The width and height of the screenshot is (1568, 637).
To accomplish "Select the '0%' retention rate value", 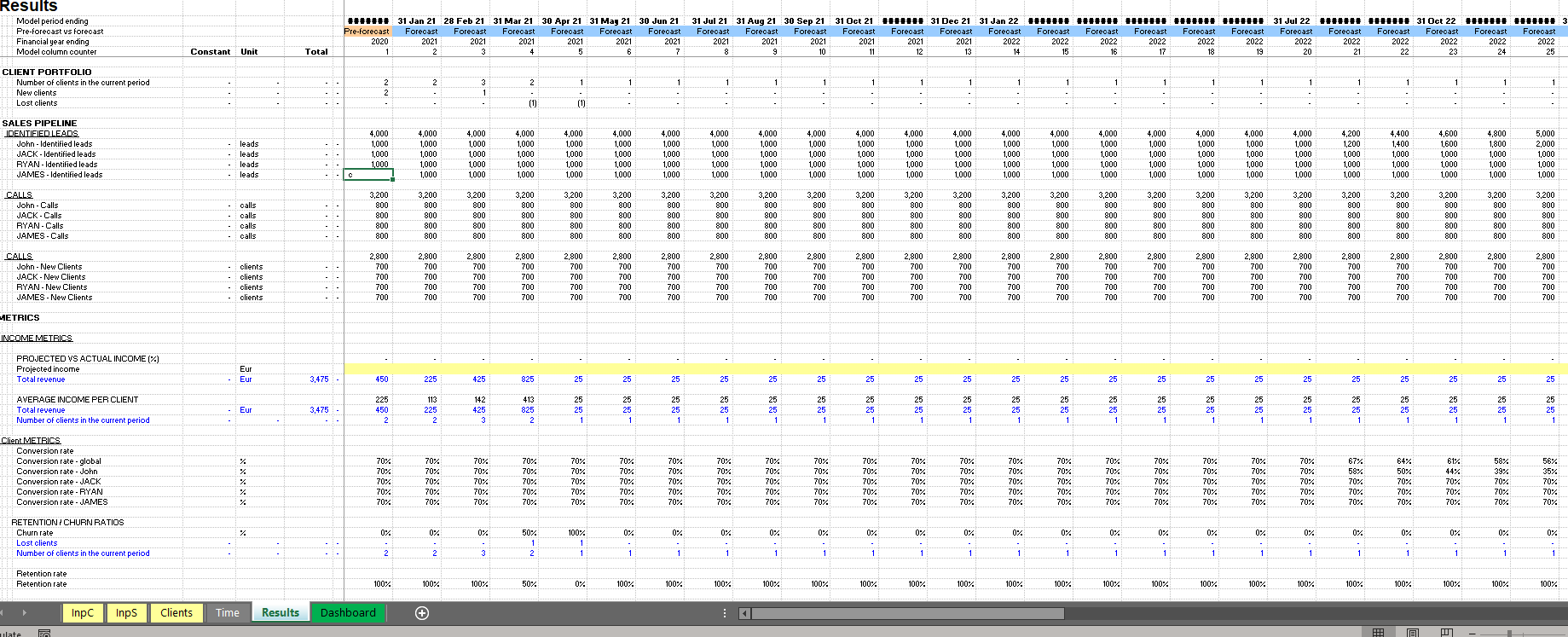I will point(580,584).
